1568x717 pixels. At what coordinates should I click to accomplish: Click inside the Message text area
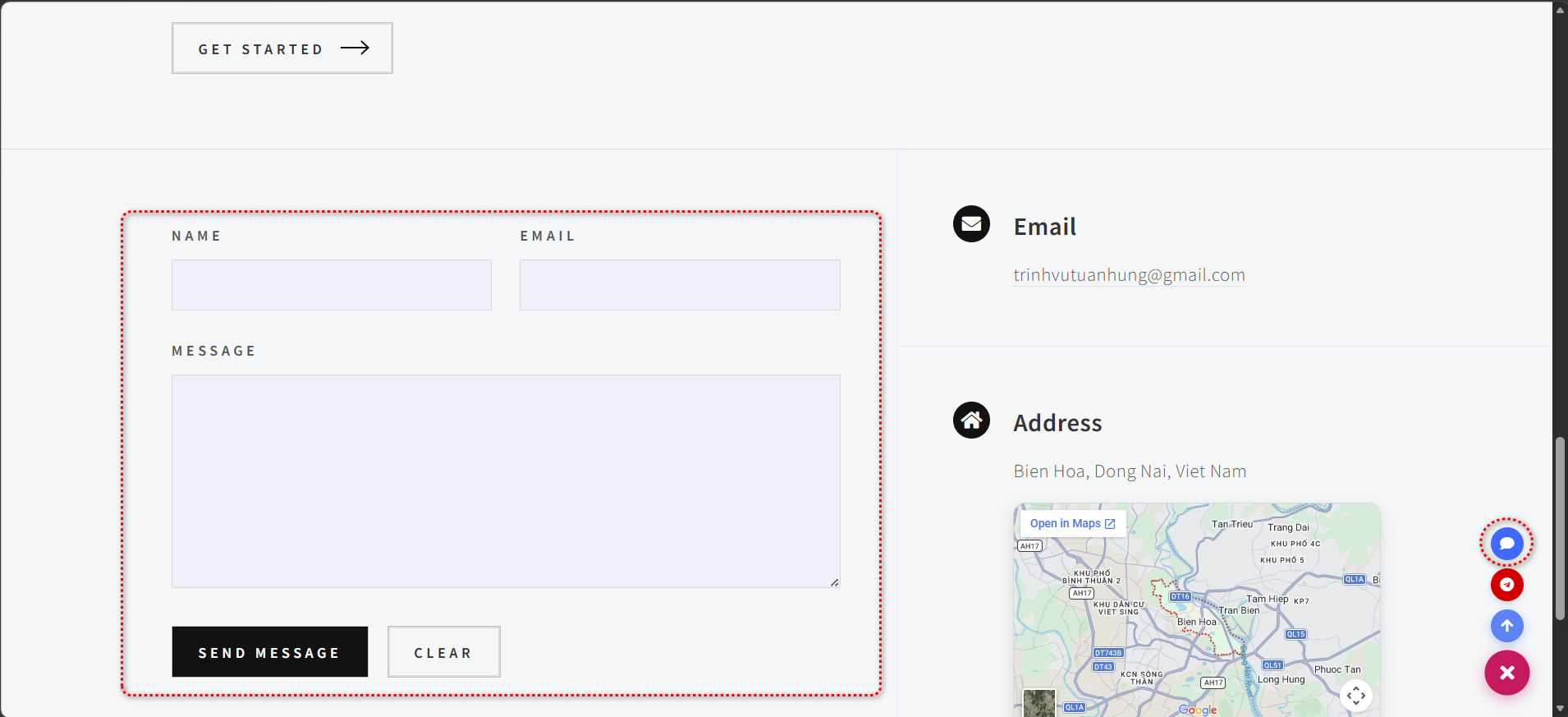pyautogui.click(x=505, y=480)
